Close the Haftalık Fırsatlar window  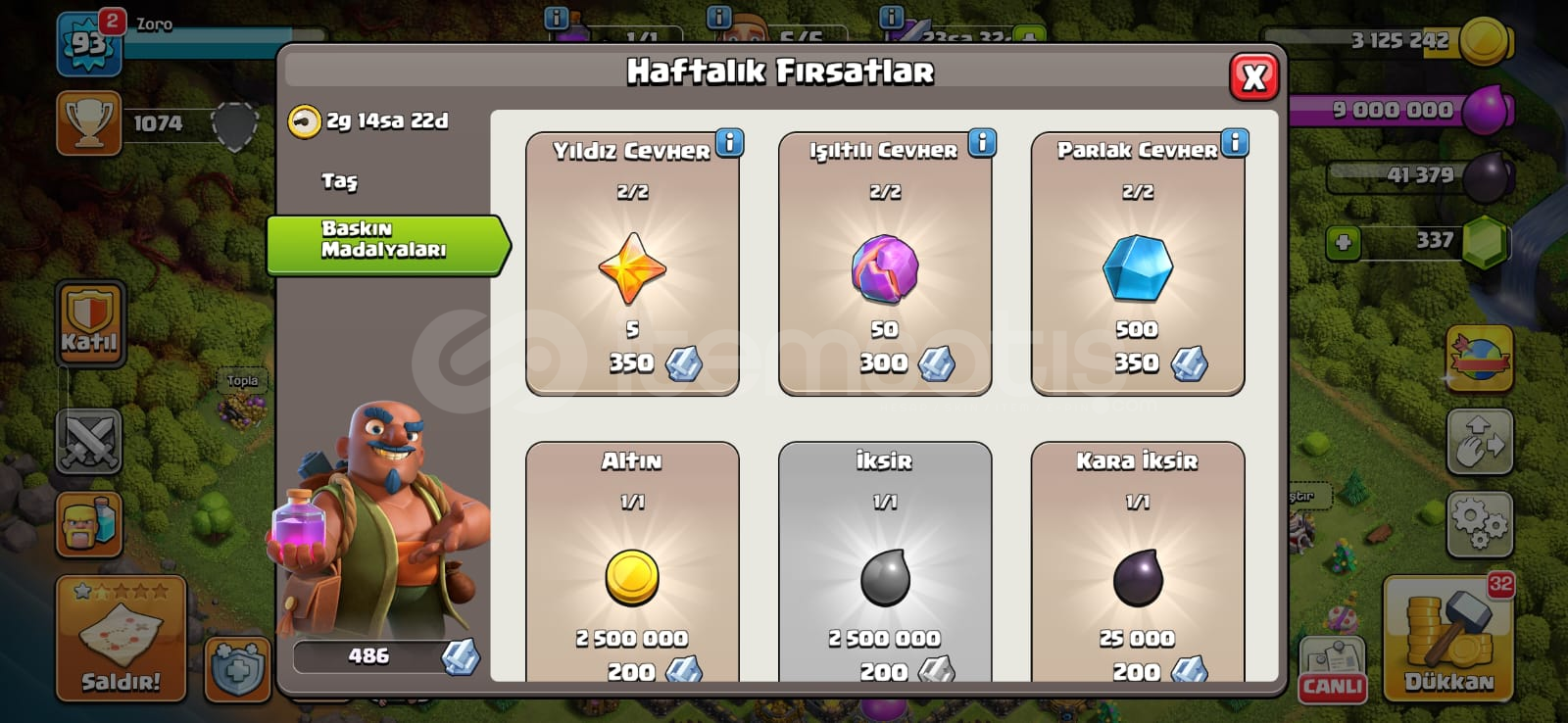[x=1253, y=76]
